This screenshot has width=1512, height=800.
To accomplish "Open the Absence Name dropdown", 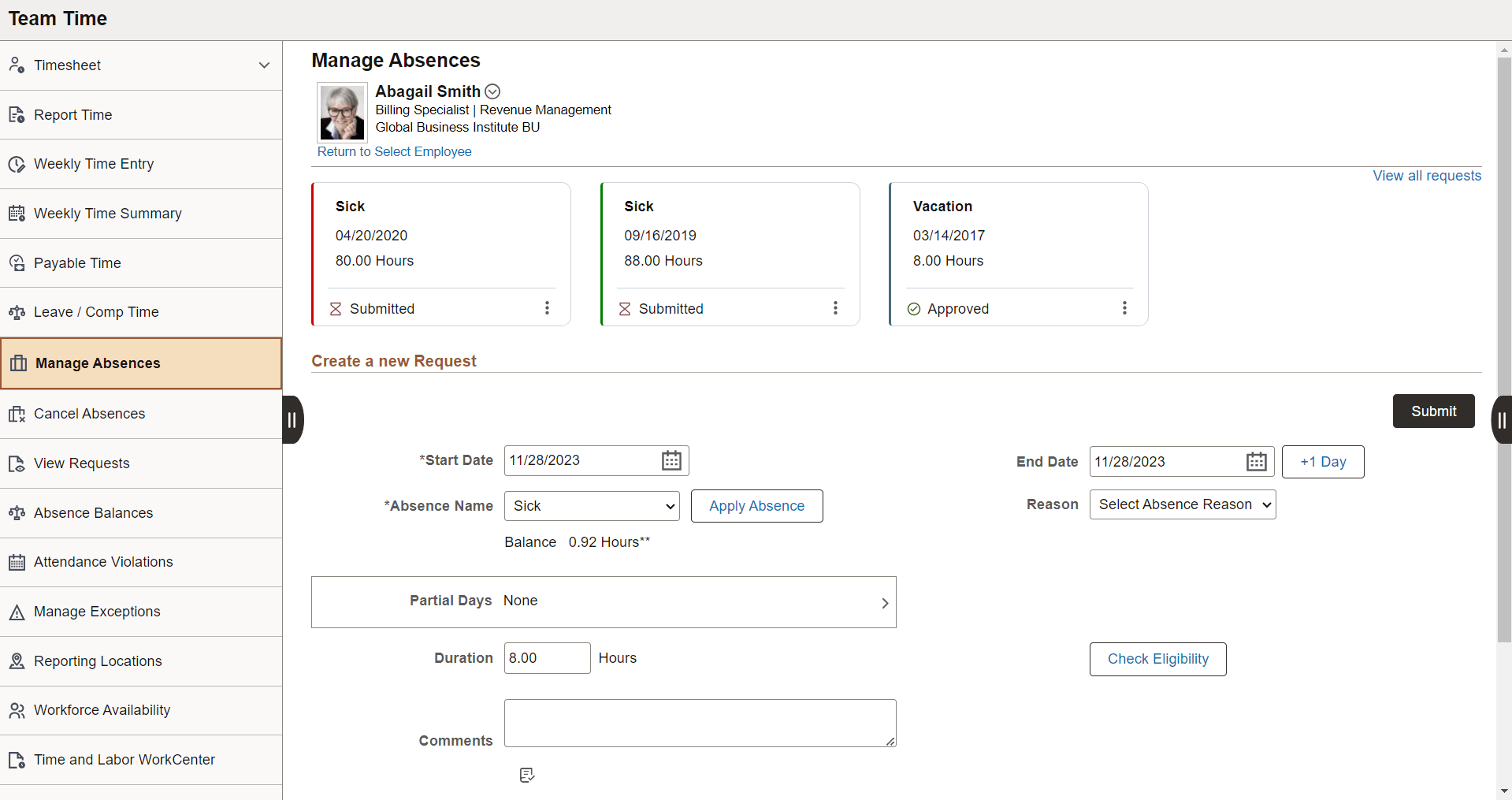I will coord(592,506).
